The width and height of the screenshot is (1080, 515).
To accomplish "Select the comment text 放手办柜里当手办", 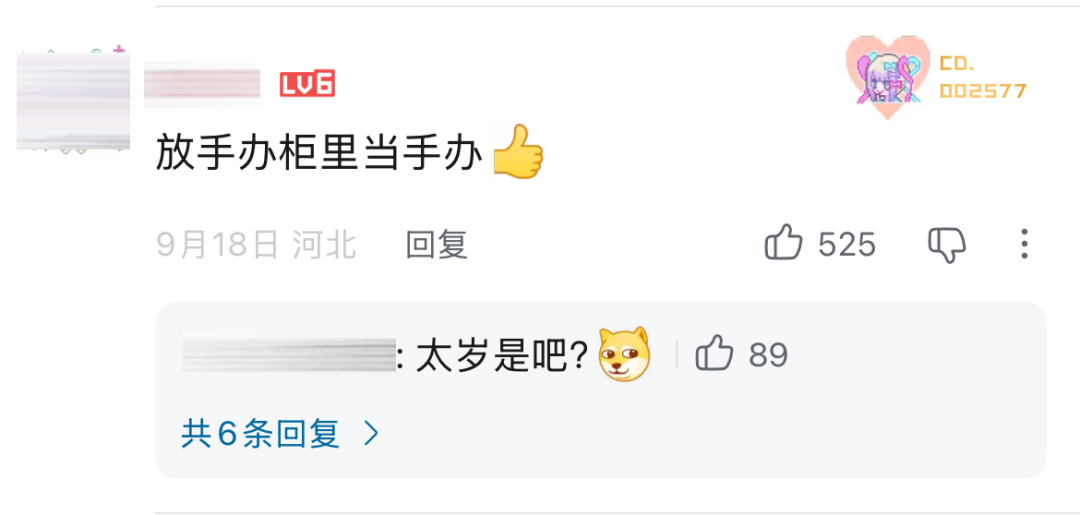I will (319, 153).
